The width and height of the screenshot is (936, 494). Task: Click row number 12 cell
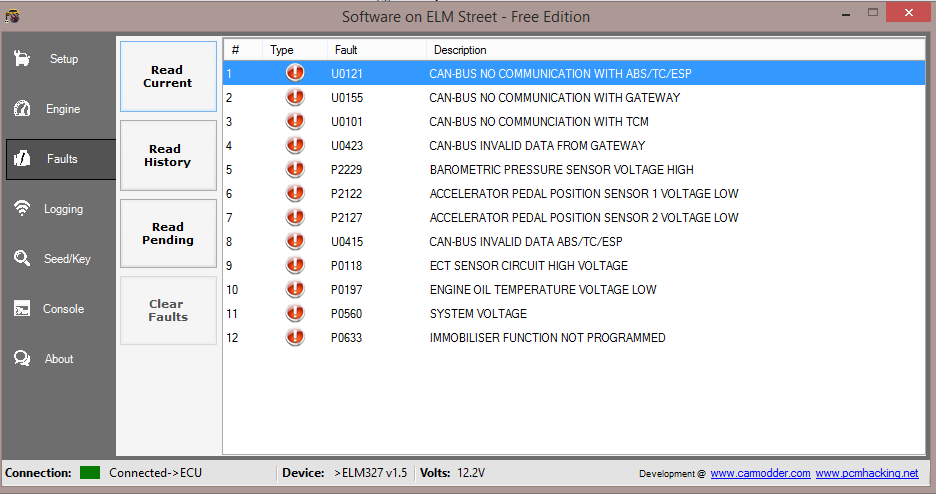(232, 338)
